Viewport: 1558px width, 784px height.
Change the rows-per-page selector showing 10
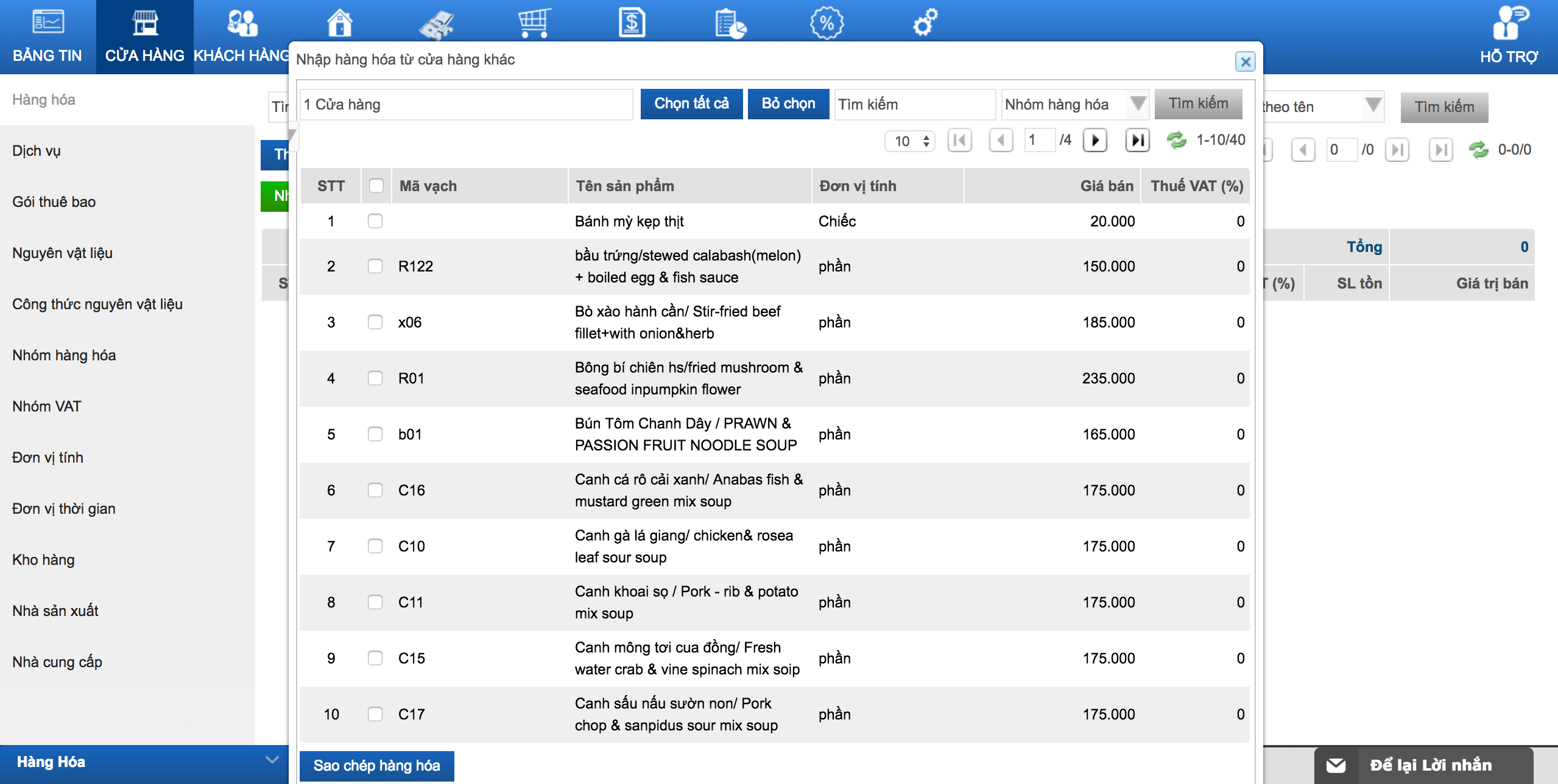pos(910,141)
